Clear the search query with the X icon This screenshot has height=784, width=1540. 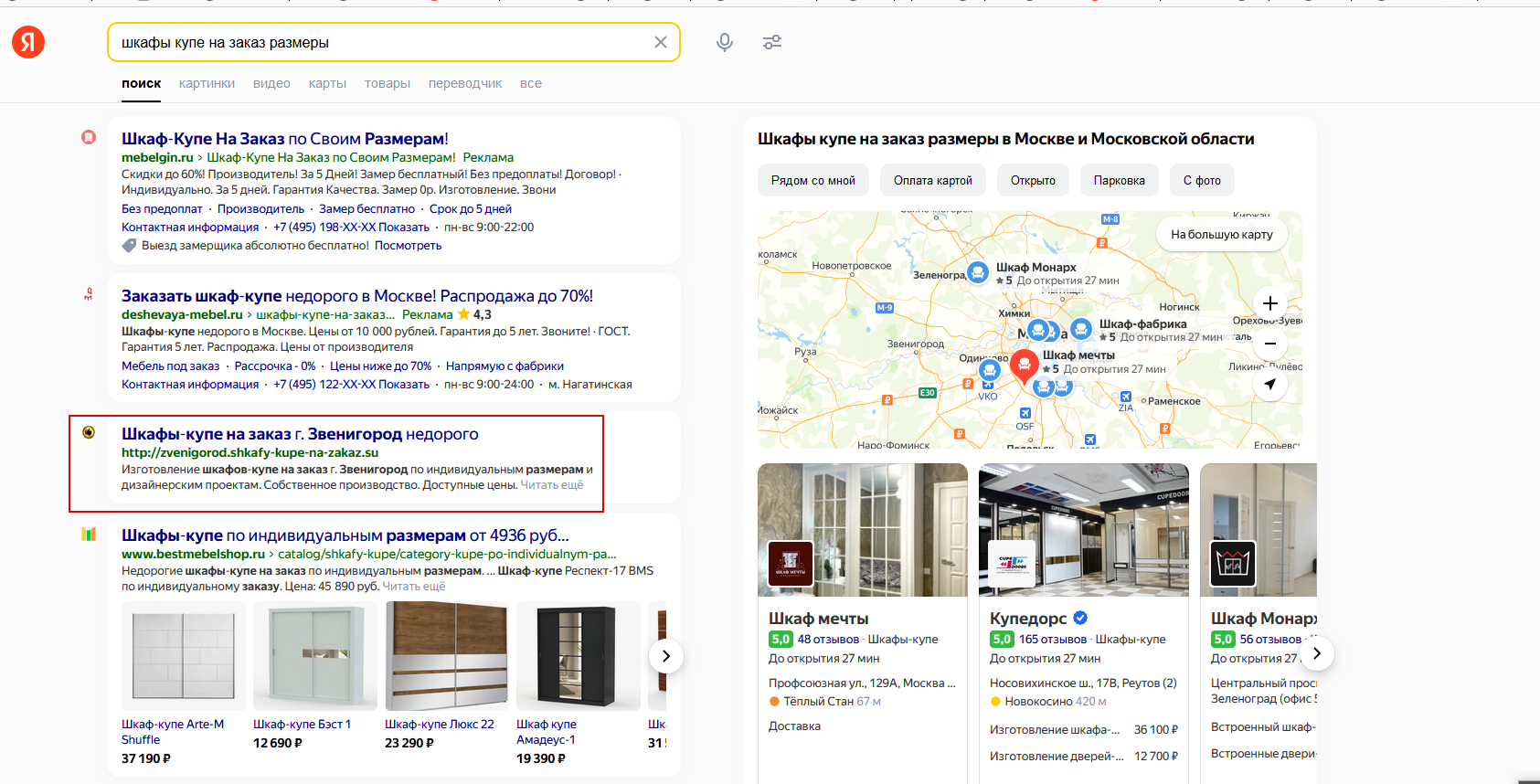[661, 42]
